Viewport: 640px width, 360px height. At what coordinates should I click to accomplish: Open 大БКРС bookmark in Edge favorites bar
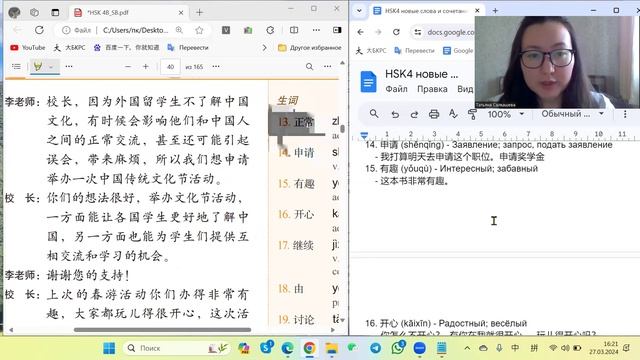tap(70, 48)
